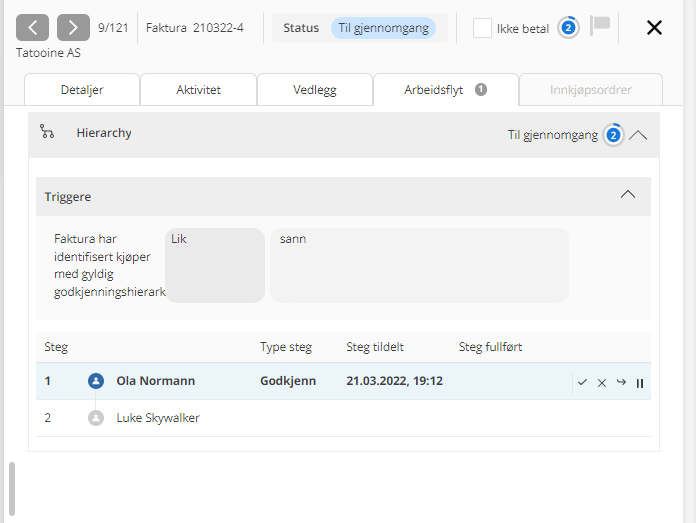The image size is (699, 523).
Task: Collapse the Hierarchy section
Action: click(x=638, y=135)
